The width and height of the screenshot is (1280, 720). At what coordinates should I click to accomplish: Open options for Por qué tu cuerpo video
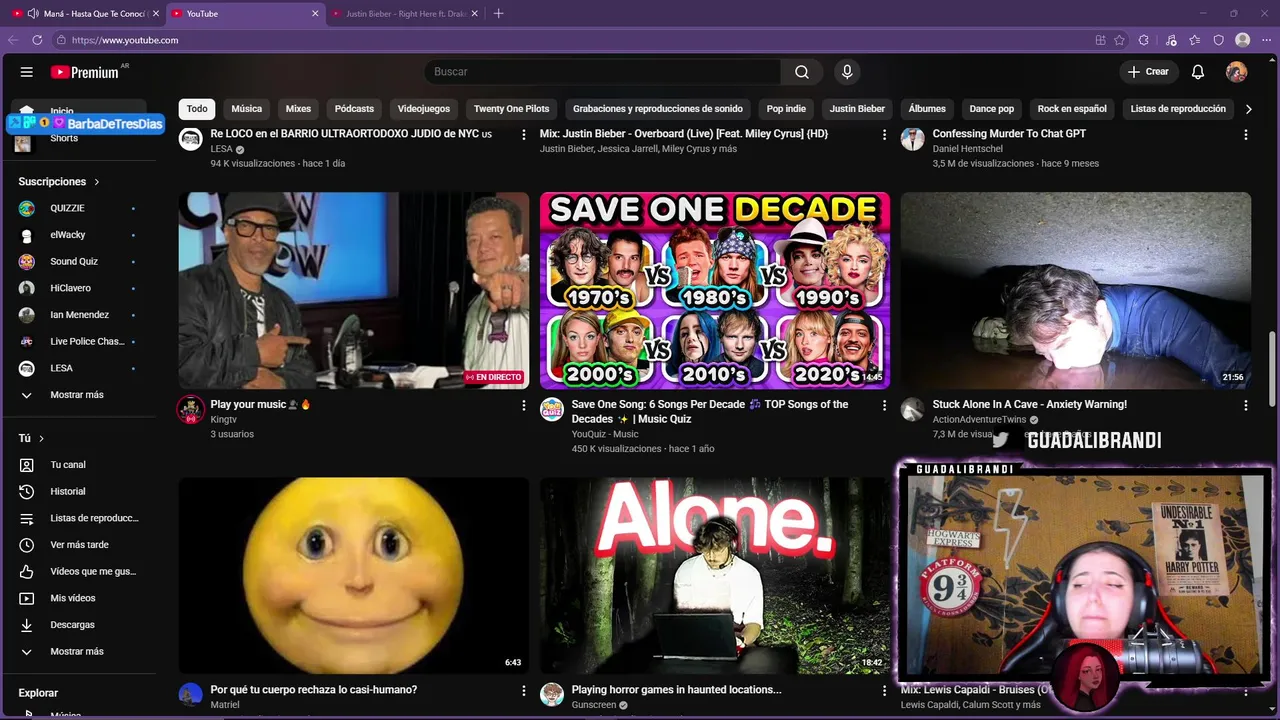coord(523,690)
